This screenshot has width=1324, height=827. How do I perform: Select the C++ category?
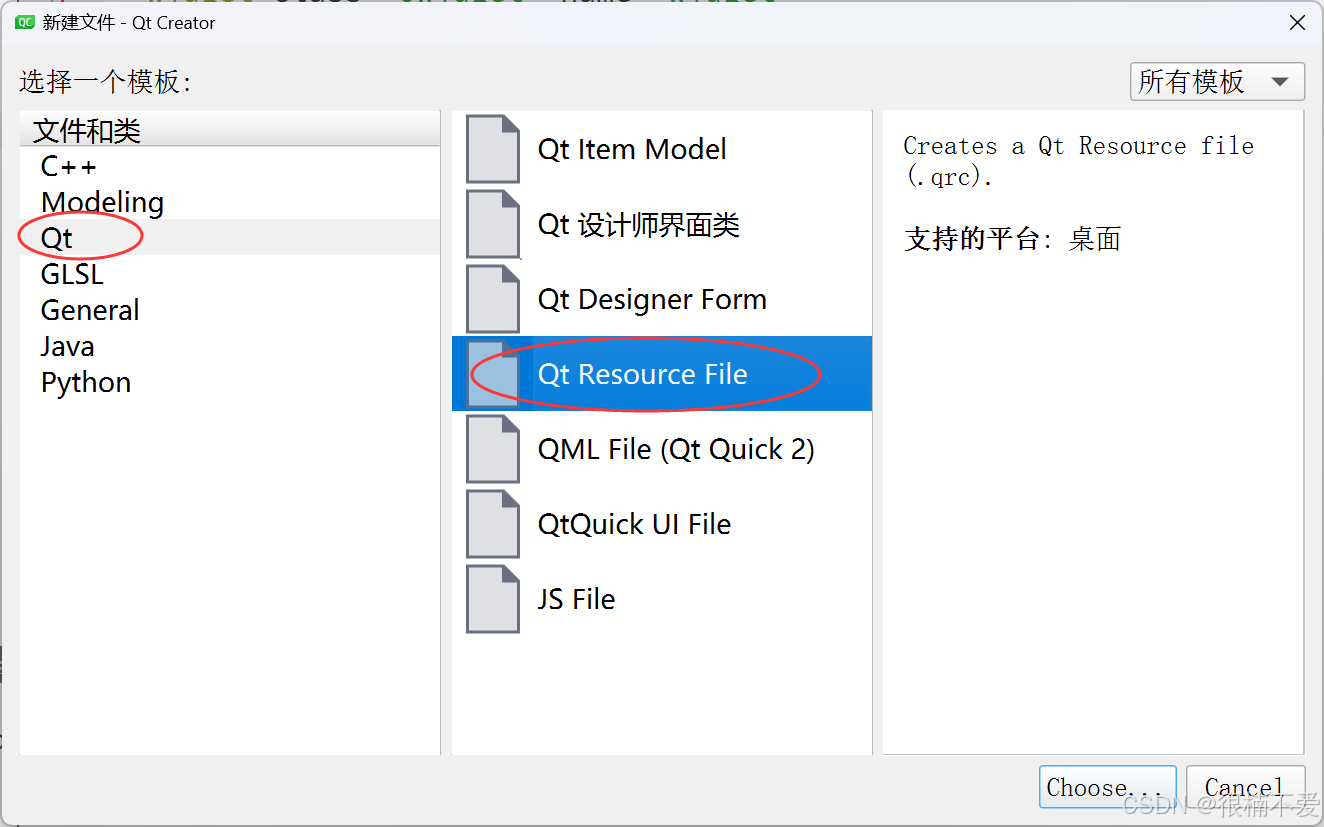229,166
